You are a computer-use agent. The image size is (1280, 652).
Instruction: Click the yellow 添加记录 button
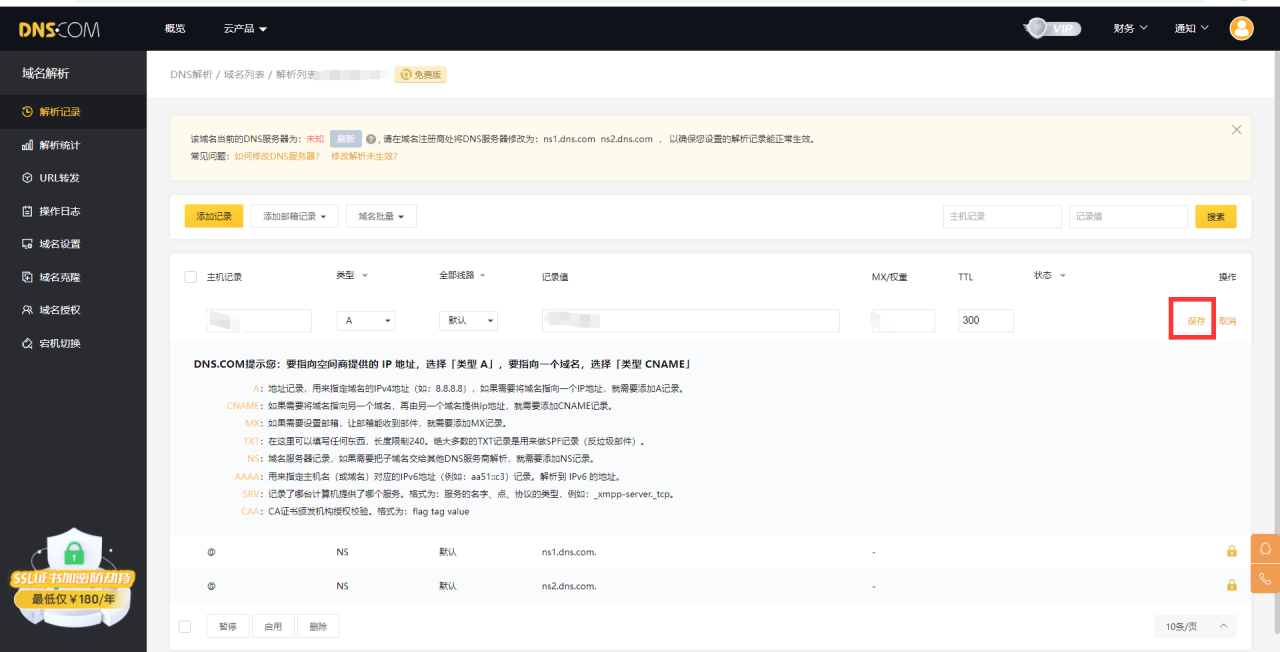(213, 216)
